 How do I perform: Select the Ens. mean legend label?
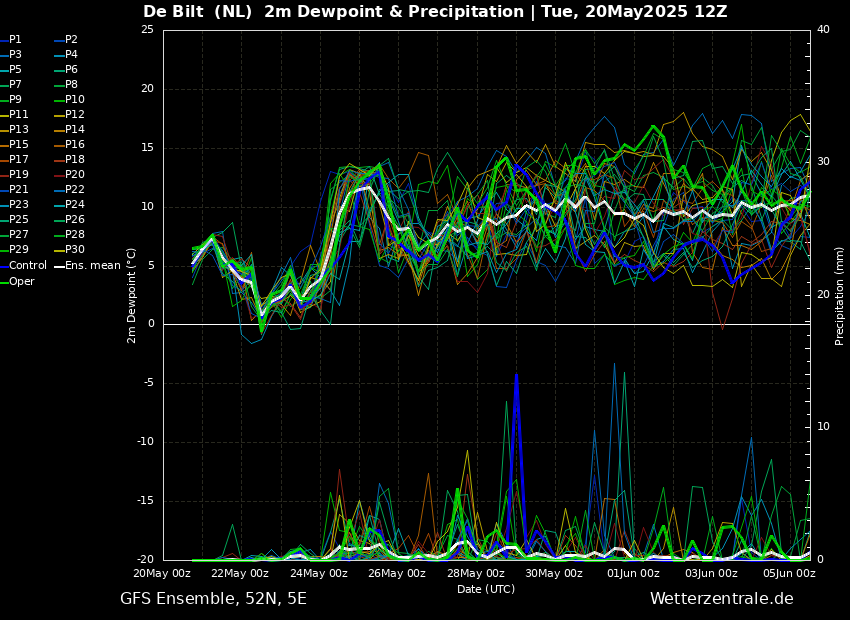click(x=93, y=266)
